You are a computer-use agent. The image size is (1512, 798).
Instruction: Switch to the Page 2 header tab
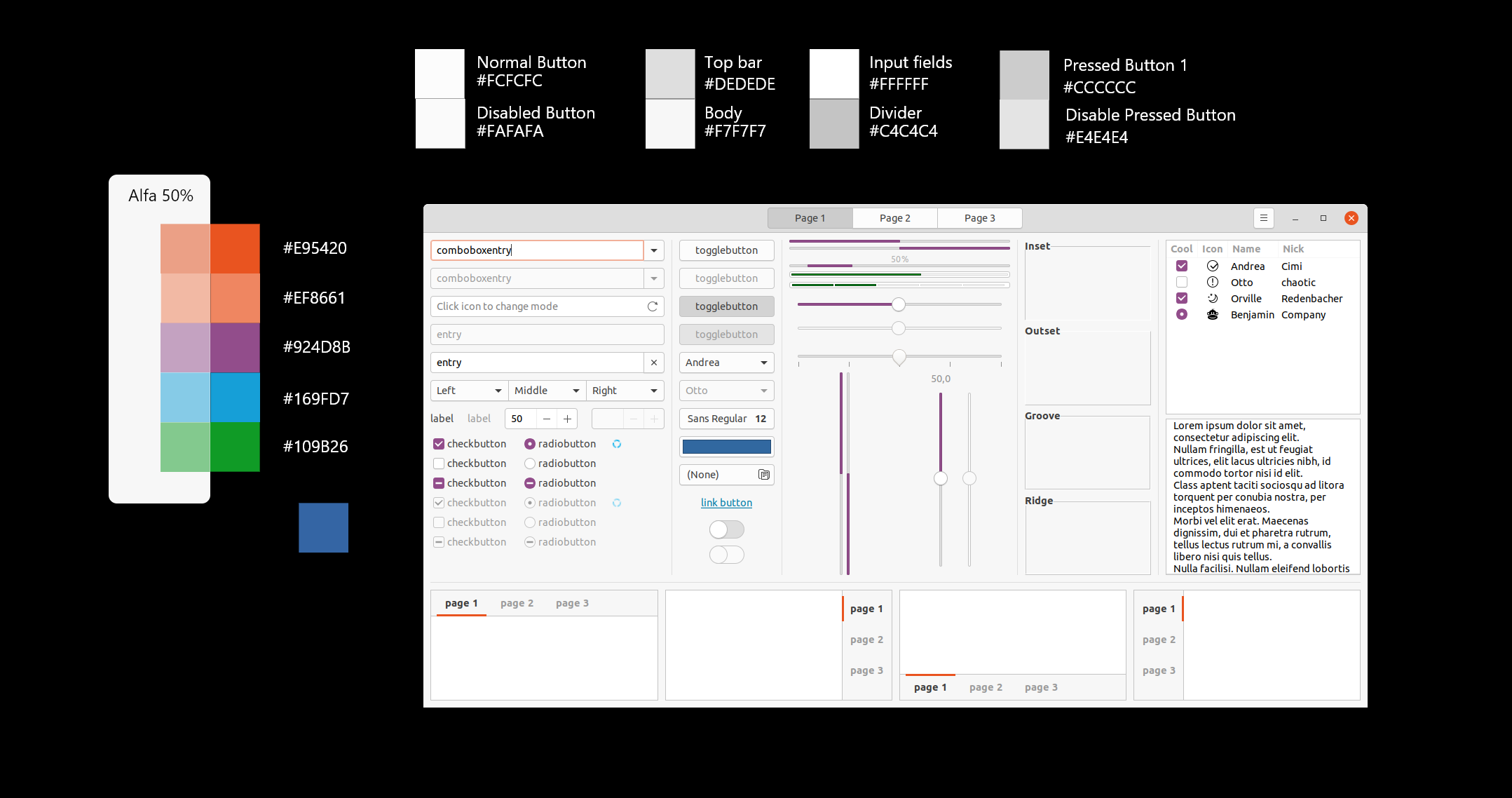tap(894, 218)
